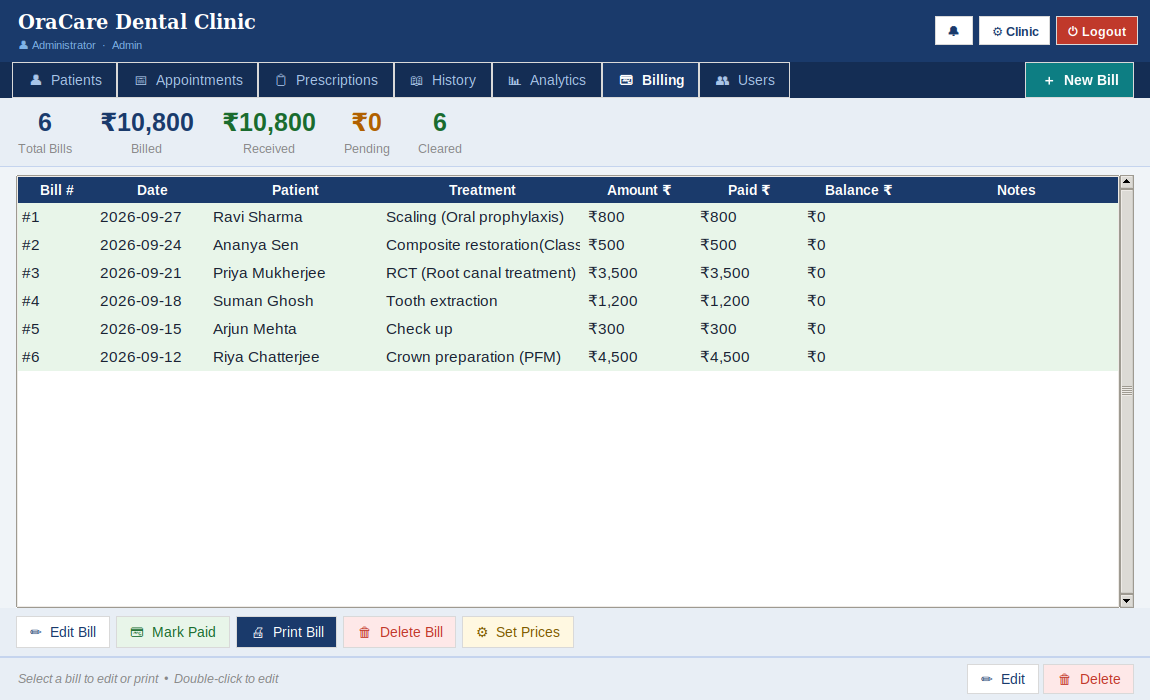
Task: Click the Pending ₹0 stat
Action: pos(367,133)
